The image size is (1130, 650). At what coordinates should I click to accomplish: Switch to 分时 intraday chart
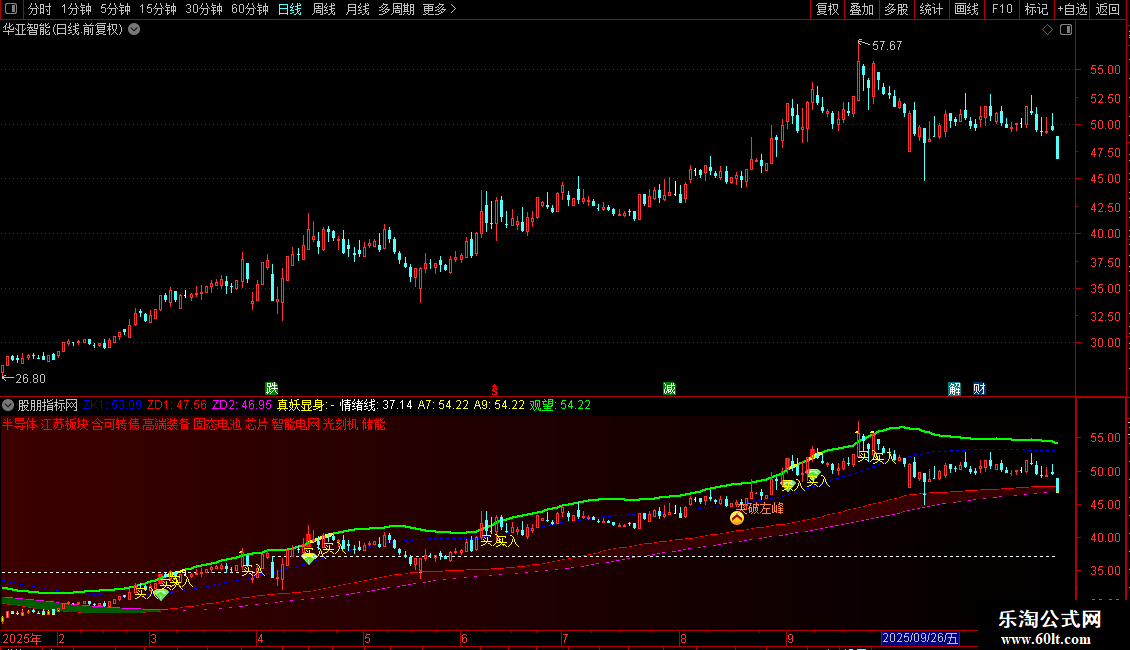point(40,9)
